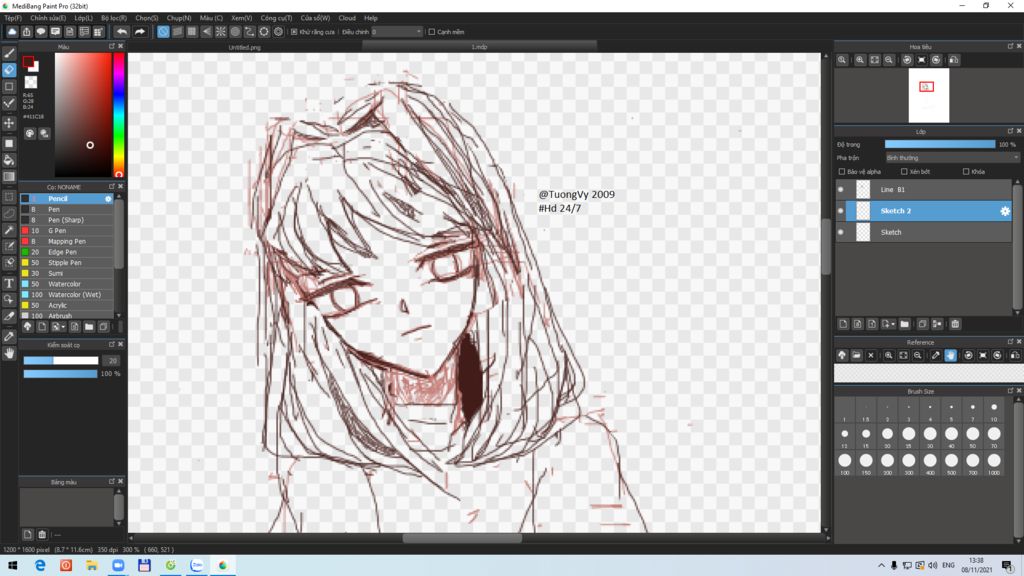Open the Bộ lọc(R) menu
The height and width of the screenshot is (576, 1024).
click(114, 18)
